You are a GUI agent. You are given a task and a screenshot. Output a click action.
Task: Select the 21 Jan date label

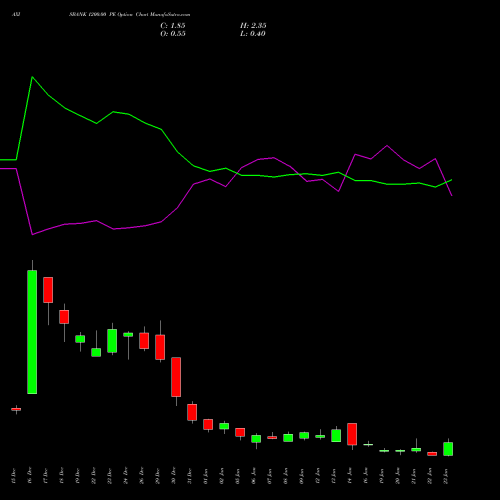414,476
